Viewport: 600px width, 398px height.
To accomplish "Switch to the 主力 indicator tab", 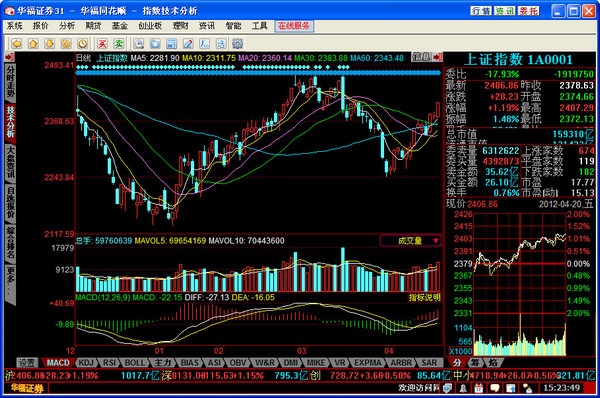I will coord(163,362).
